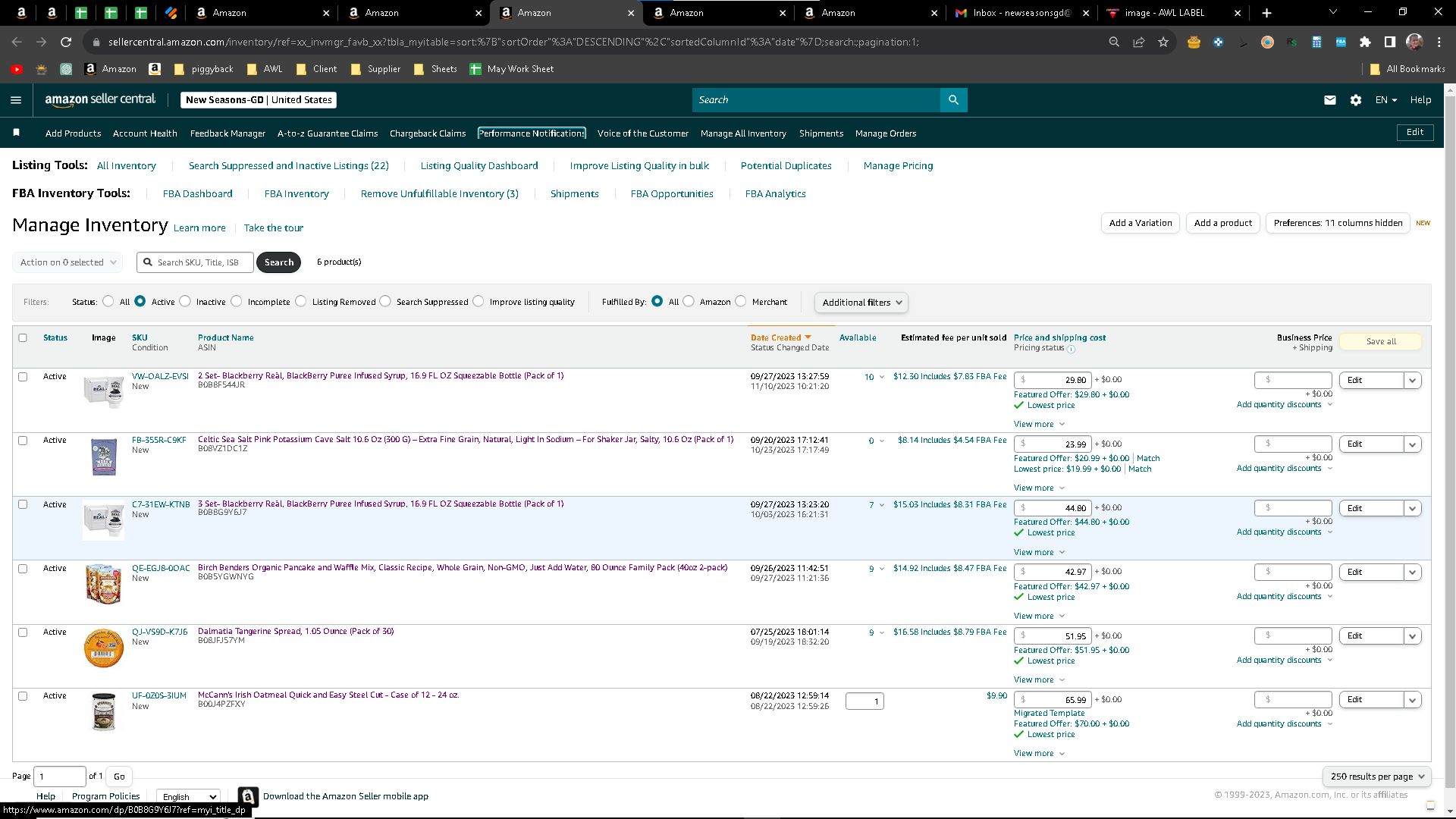This screenshot has height=819, width=1456.
Task: Open the browser side panel icon
Action: tap(1390, 42)
